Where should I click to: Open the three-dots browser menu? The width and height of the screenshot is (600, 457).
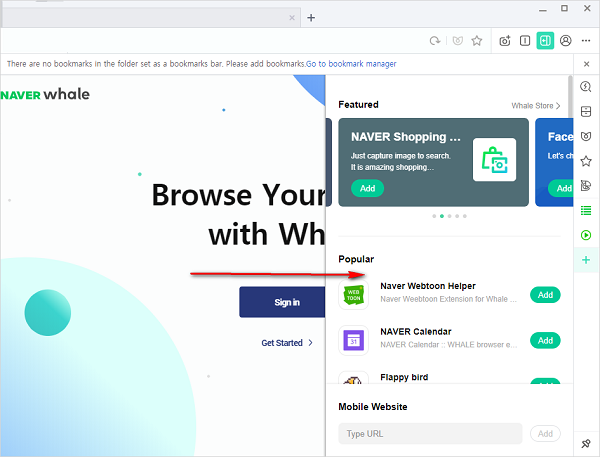[x=586, y=41]
